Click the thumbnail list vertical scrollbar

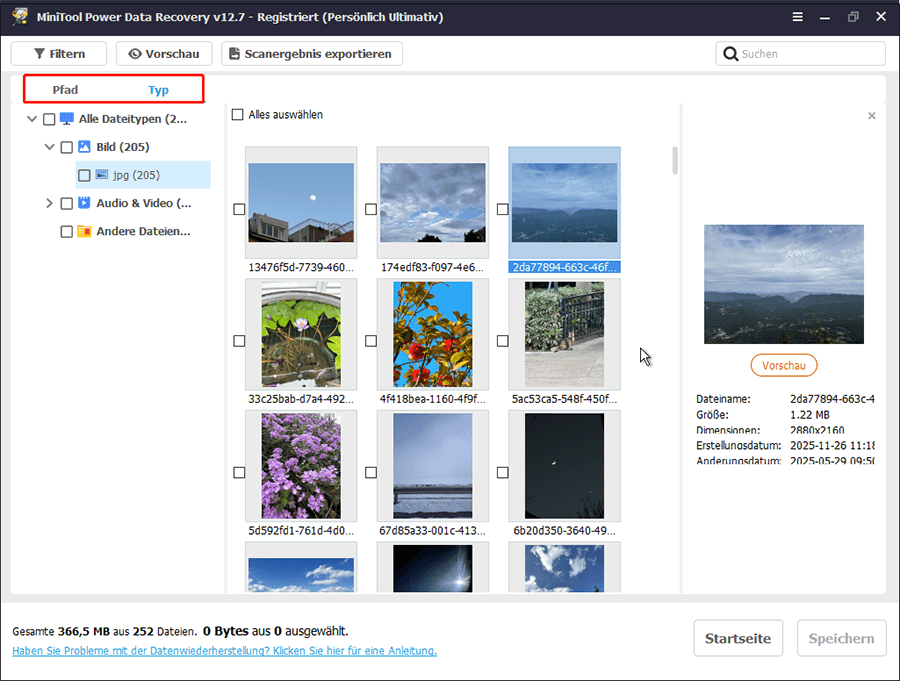point(675,160)
